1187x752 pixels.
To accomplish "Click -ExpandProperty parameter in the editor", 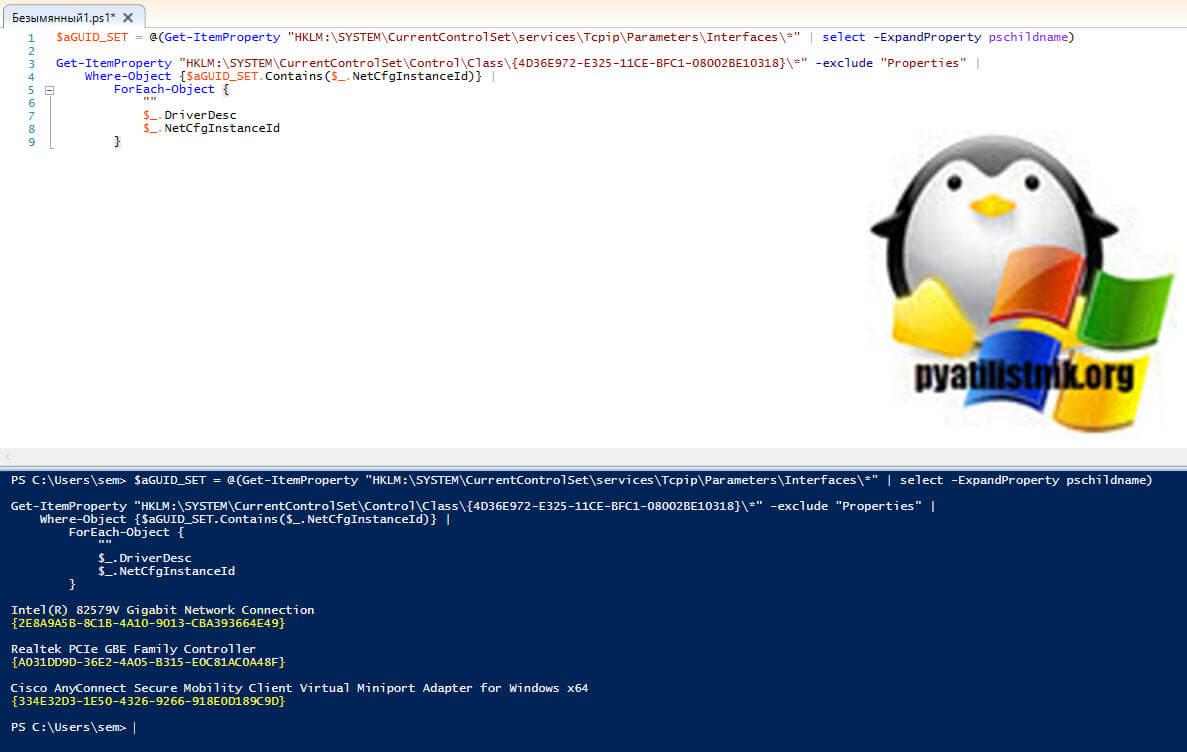I will point(927,37).
